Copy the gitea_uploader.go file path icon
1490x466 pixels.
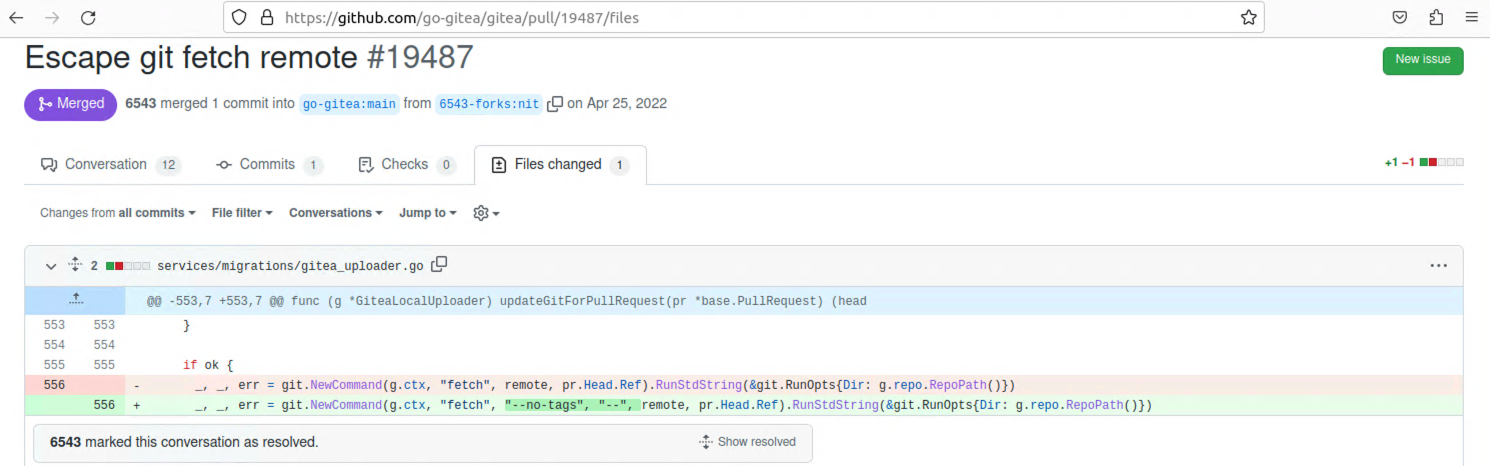click(439, 265)
